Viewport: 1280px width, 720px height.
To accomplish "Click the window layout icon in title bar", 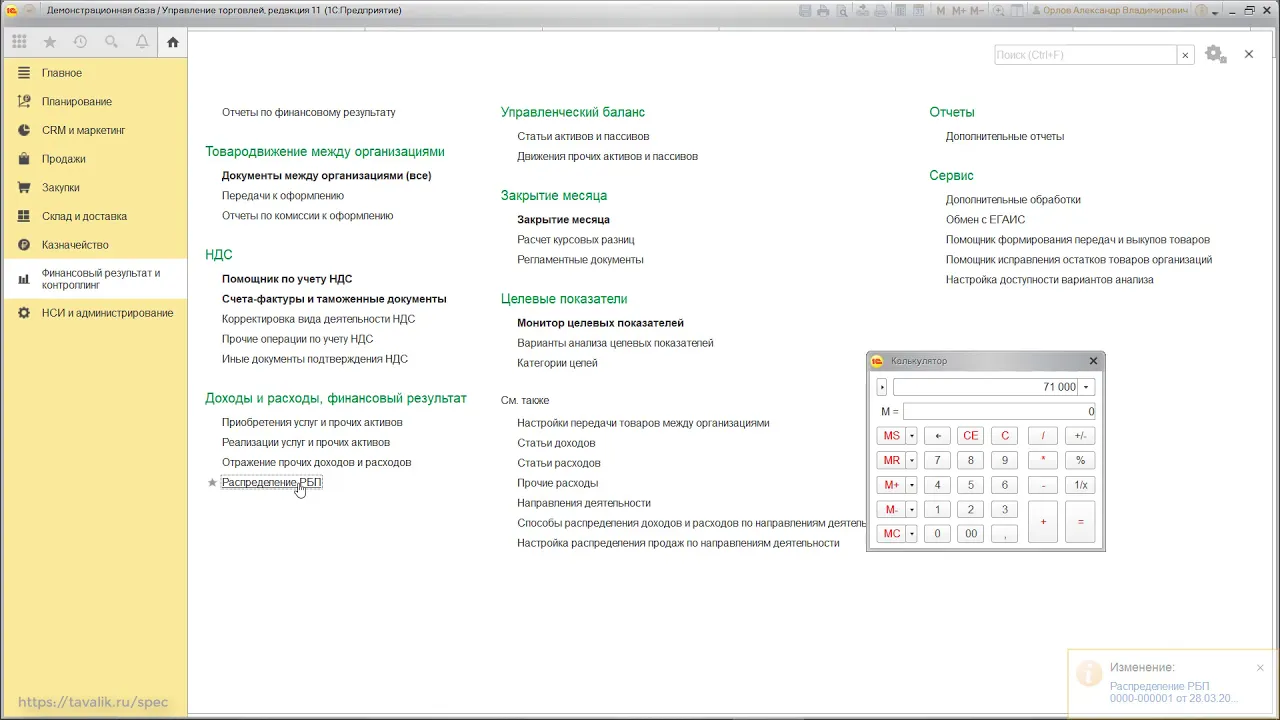I will (1017, 10).
